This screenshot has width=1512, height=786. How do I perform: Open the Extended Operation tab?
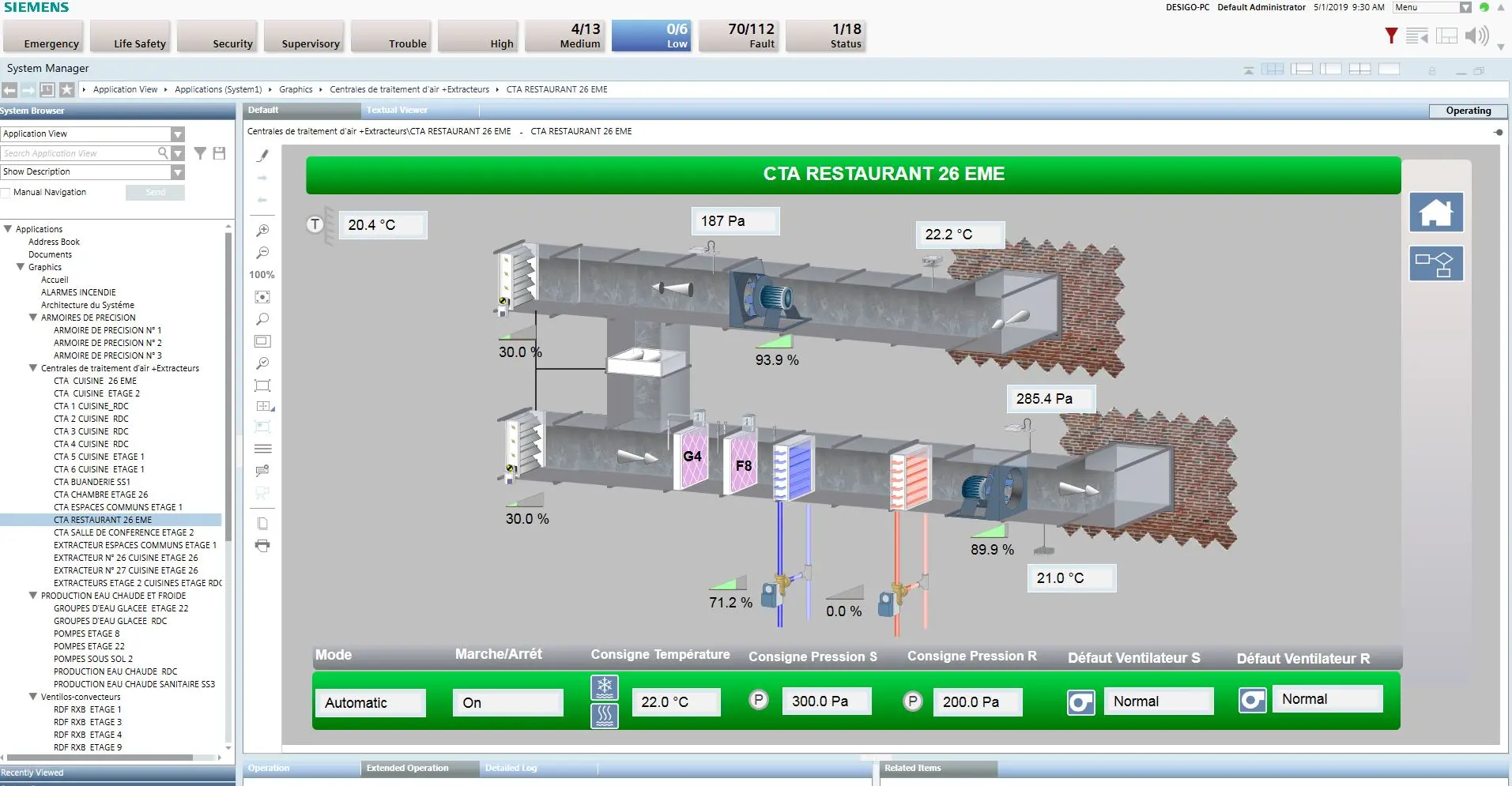[x=407, y=768]
